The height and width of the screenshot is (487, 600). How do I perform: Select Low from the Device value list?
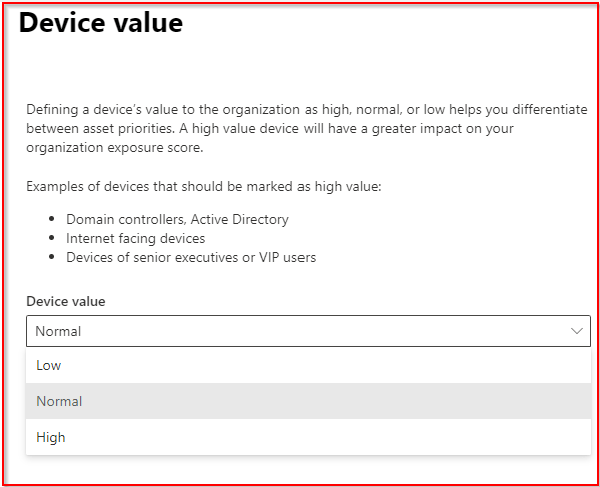[x=48, y=366]
